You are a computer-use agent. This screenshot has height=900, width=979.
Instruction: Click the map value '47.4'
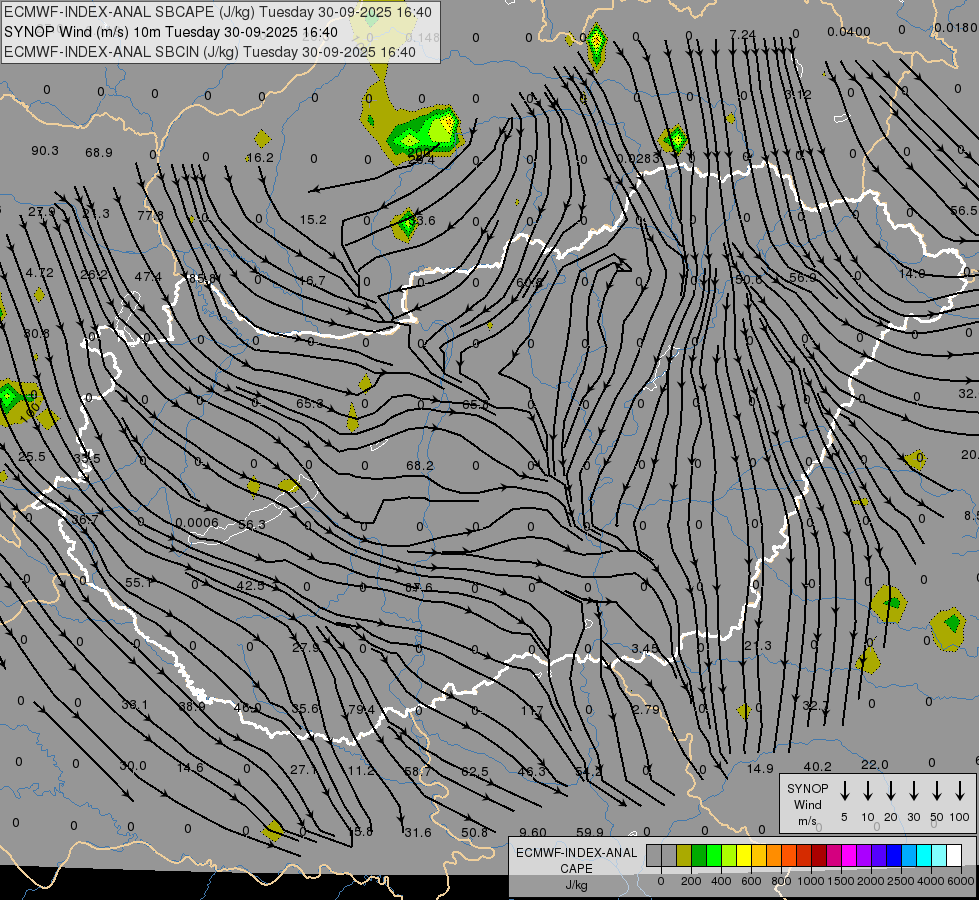pyautogui.click(x=148, y=276)
